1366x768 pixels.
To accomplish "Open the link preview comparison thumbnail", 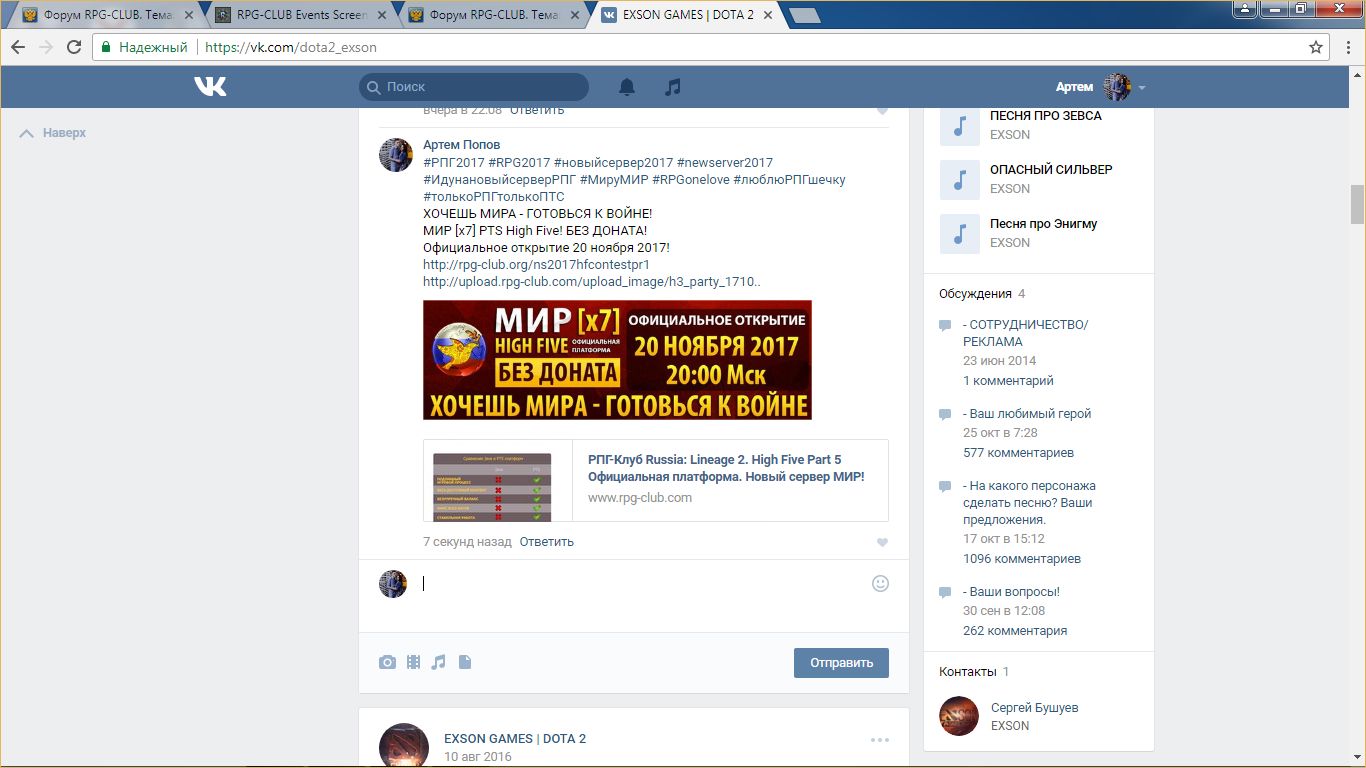I will (492, 486).
